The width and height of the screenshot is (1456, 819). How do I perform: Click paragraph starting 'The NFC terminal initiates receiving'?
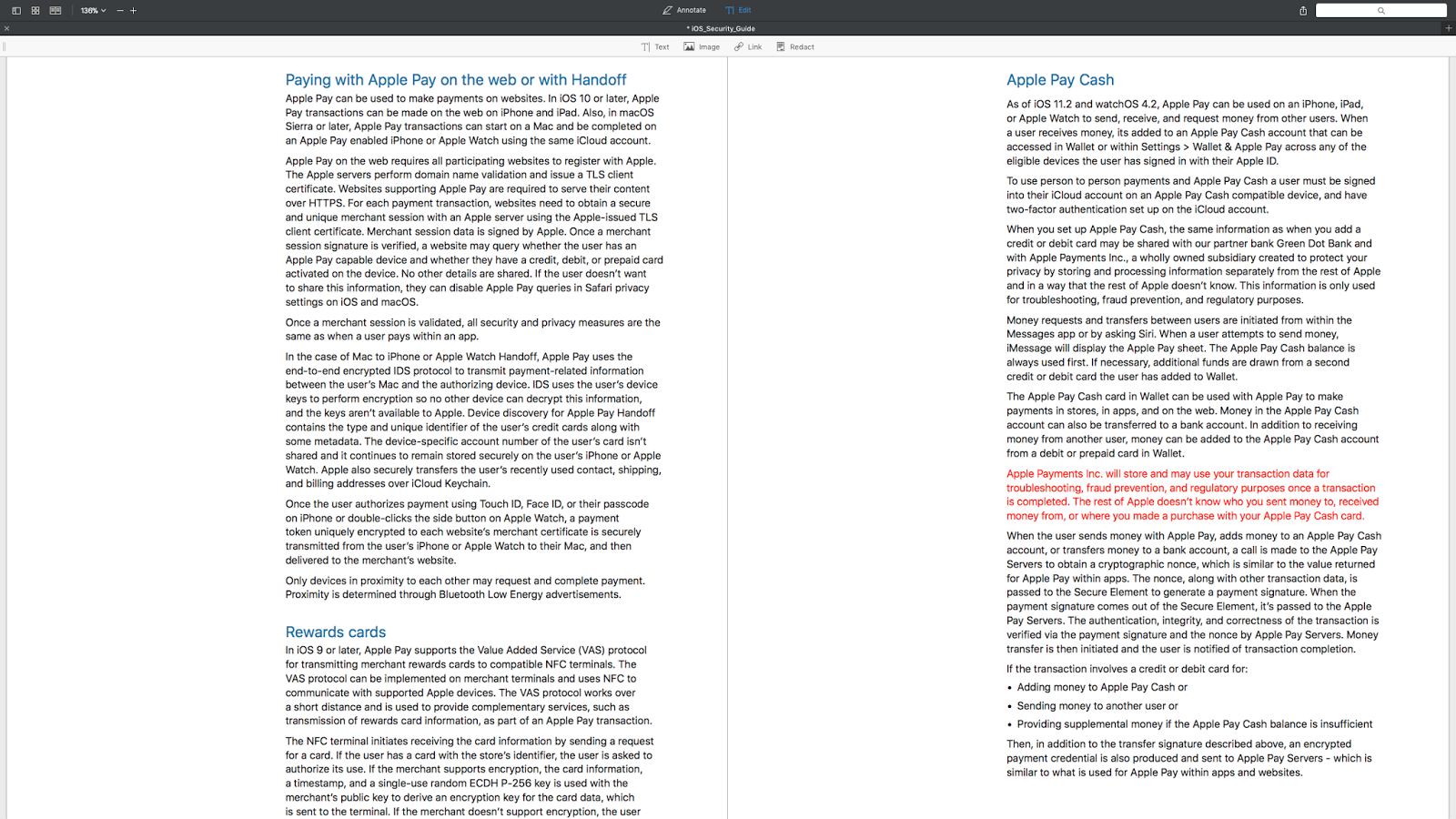470,776
